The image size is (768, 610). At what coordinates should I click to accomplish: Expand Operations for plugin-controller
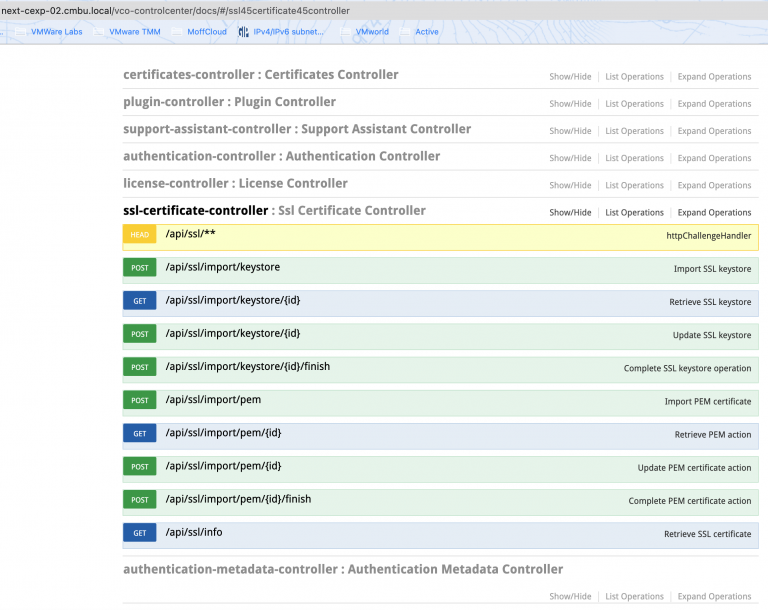coord(714,104)
